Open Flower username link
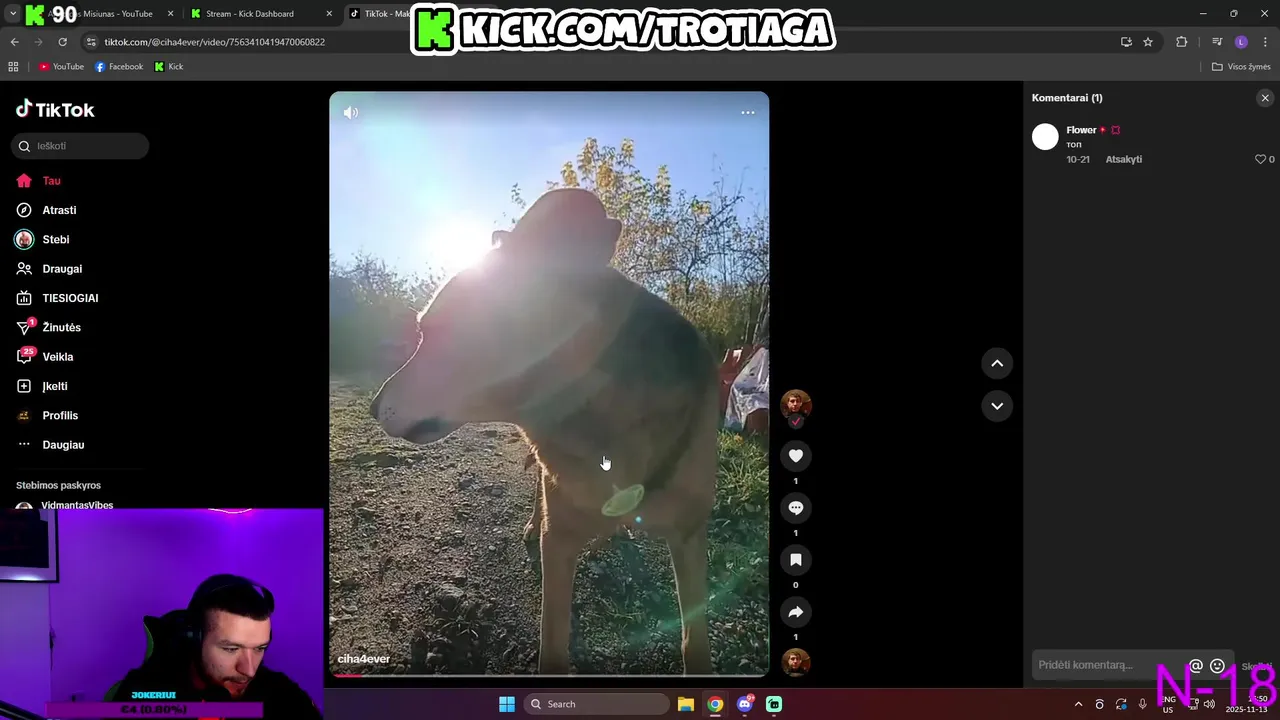The image size is (1280, 720). (x=1081, y=130)
